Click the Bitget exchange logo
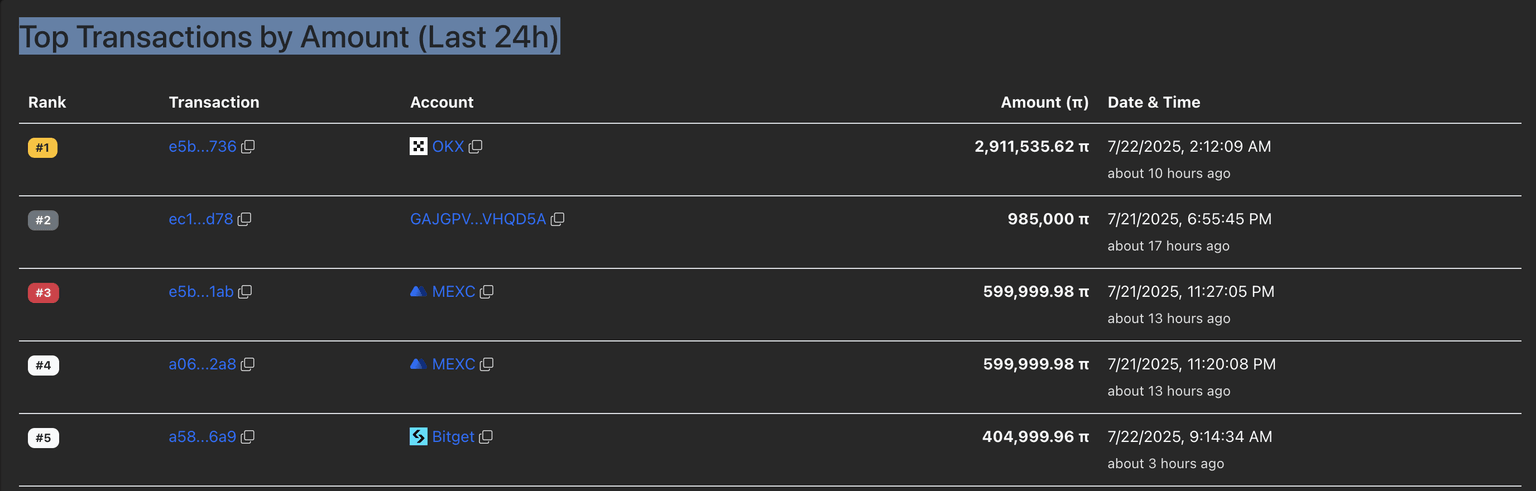Viewport: 1536px width, 491px height. (x=418, y=437)
